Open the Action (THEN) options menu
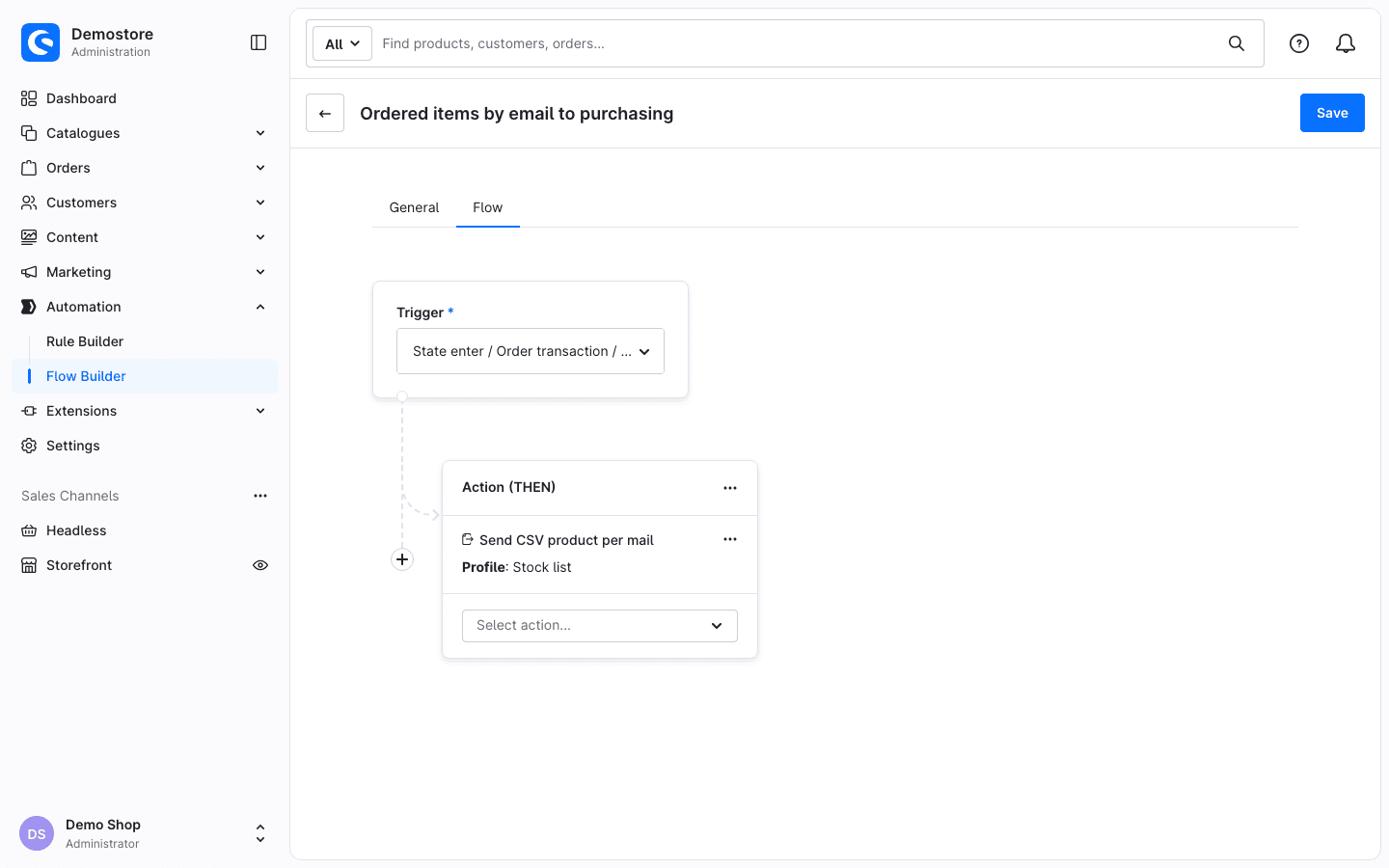Screen dimensions: 1389x868 [x=730, y=488]
